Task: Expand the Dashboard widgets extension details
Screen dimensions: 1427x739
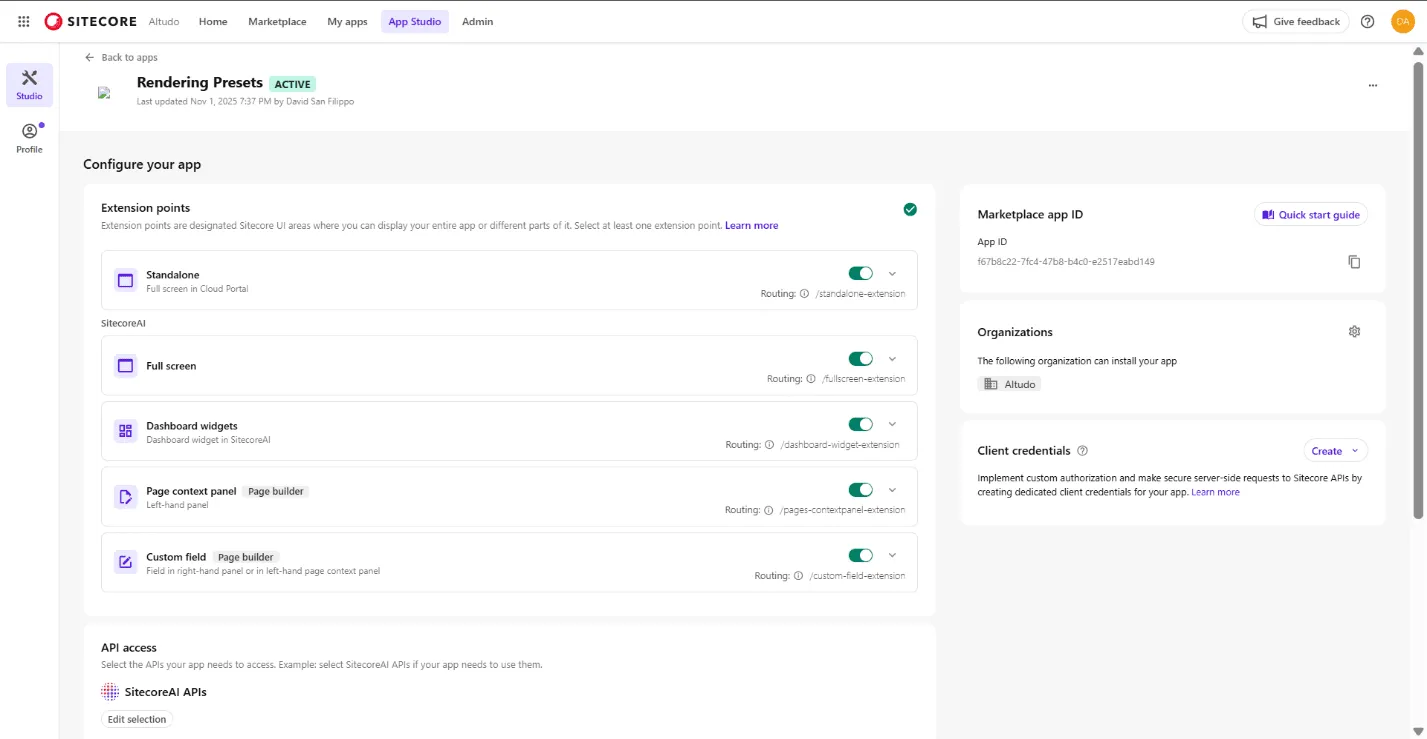Action: click(892, 423)
